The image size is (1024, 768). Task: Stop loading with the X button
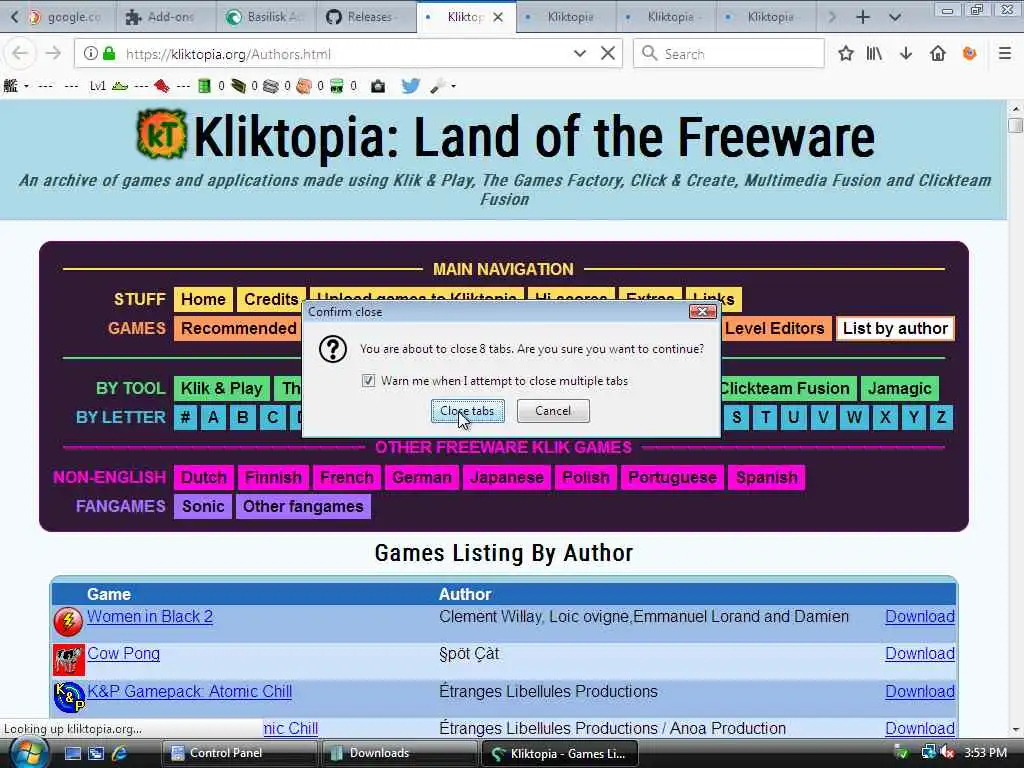point(607,54)
